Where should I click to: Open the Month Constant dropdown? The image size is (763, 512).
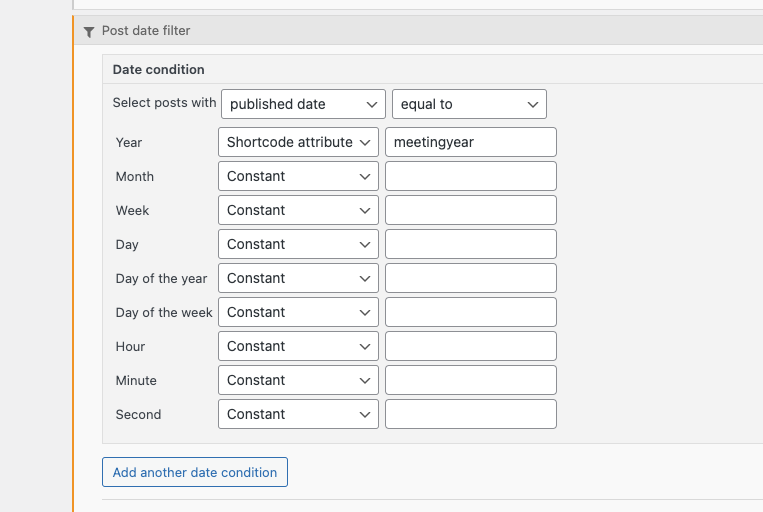coord(298,176)
